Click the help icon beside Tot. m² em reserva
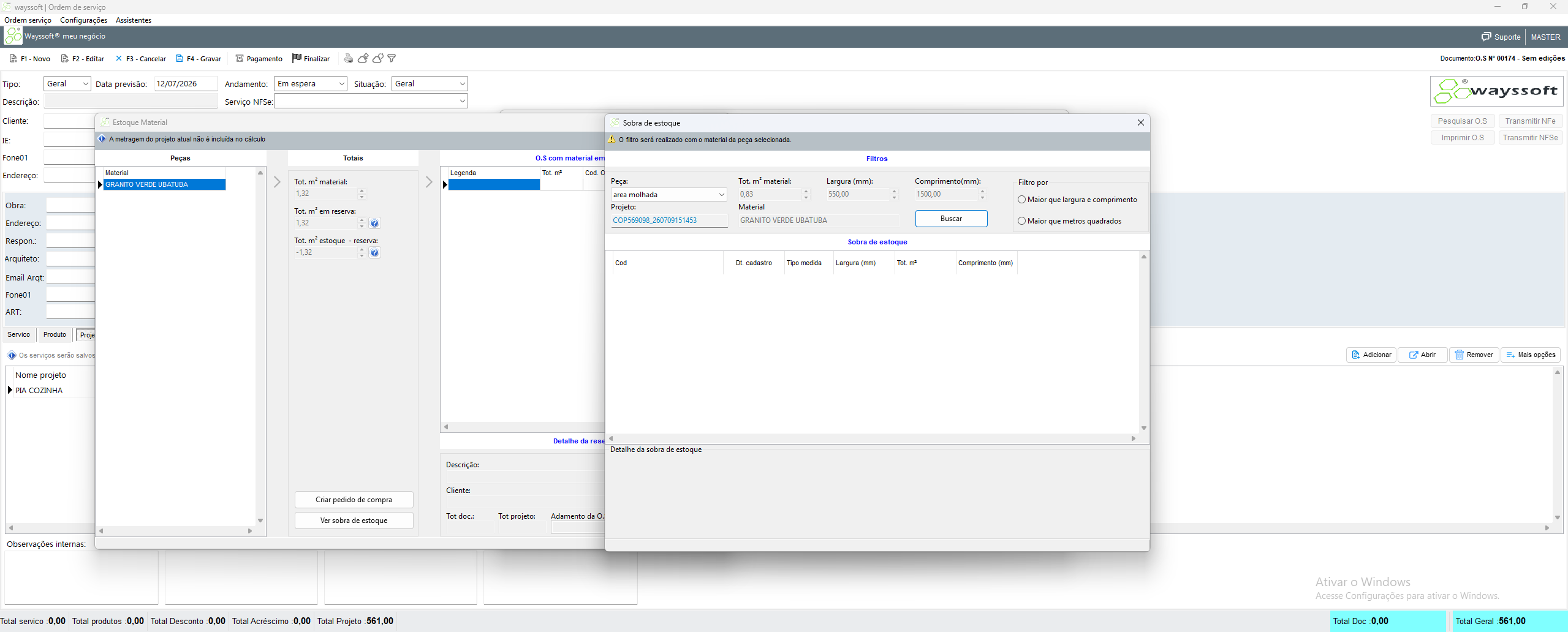This screenshot has width=1568, height=632. pyautogui.click(x=374, y=223)
